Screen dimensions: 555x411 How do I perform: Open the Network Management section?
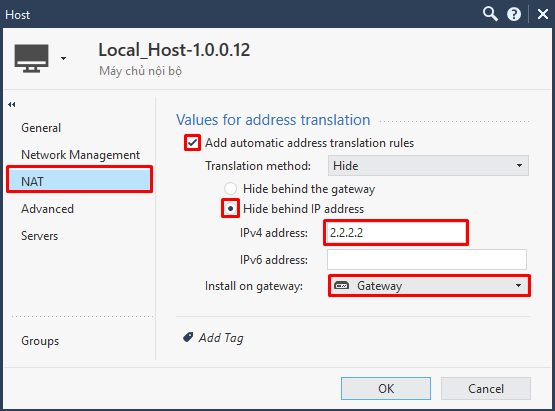coord(80,155)
